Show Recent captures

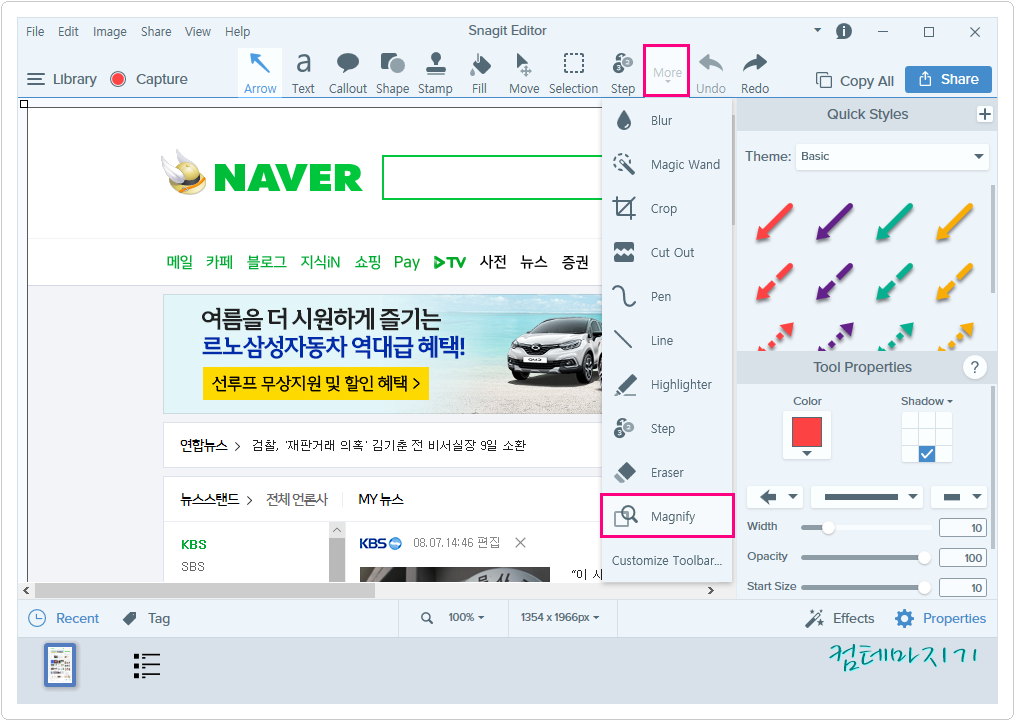tap(64, 618)
